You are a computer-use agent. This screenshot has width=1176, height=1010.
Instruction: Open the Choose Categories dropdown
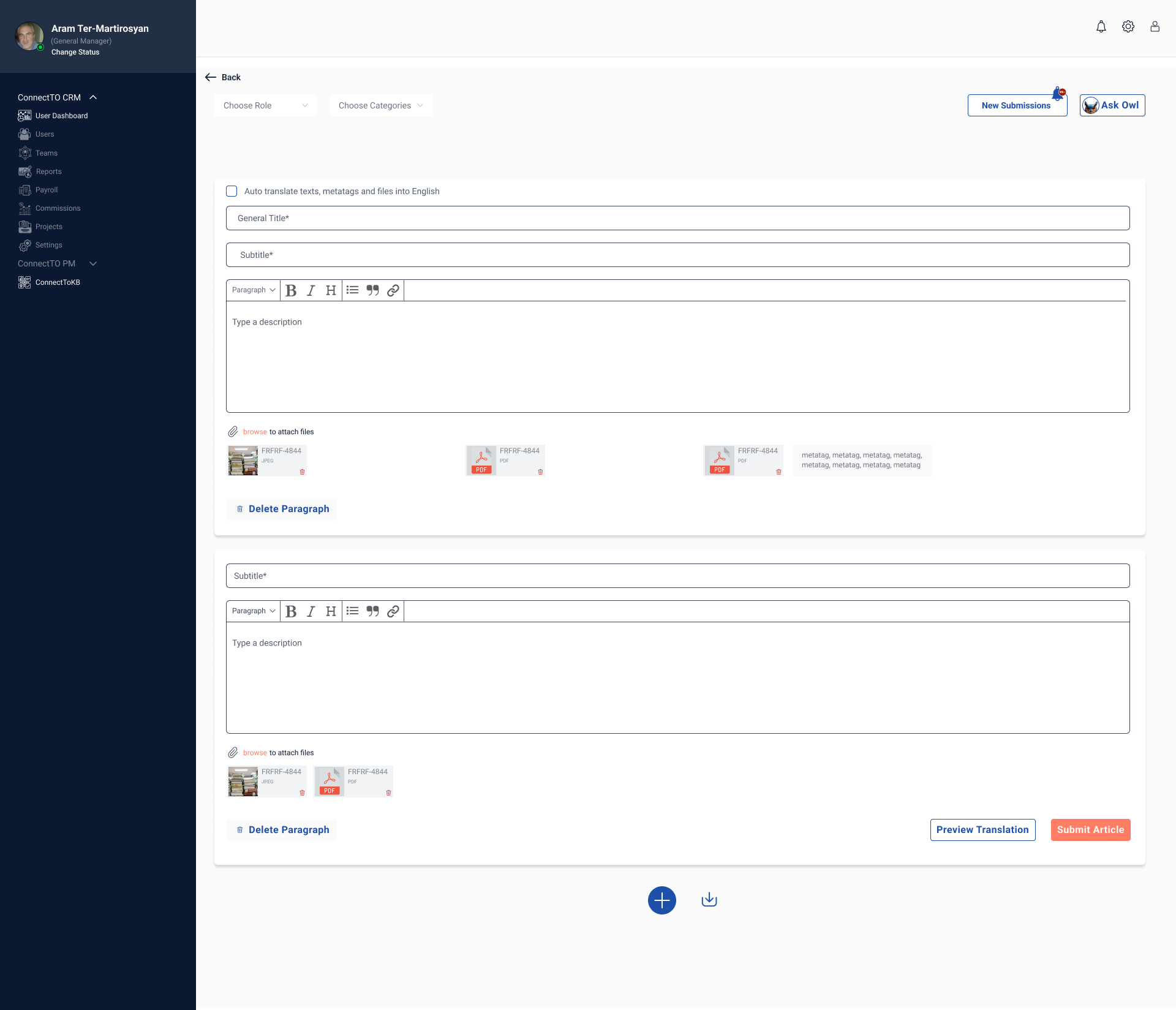pyautogui.click(x=380, y=105)
